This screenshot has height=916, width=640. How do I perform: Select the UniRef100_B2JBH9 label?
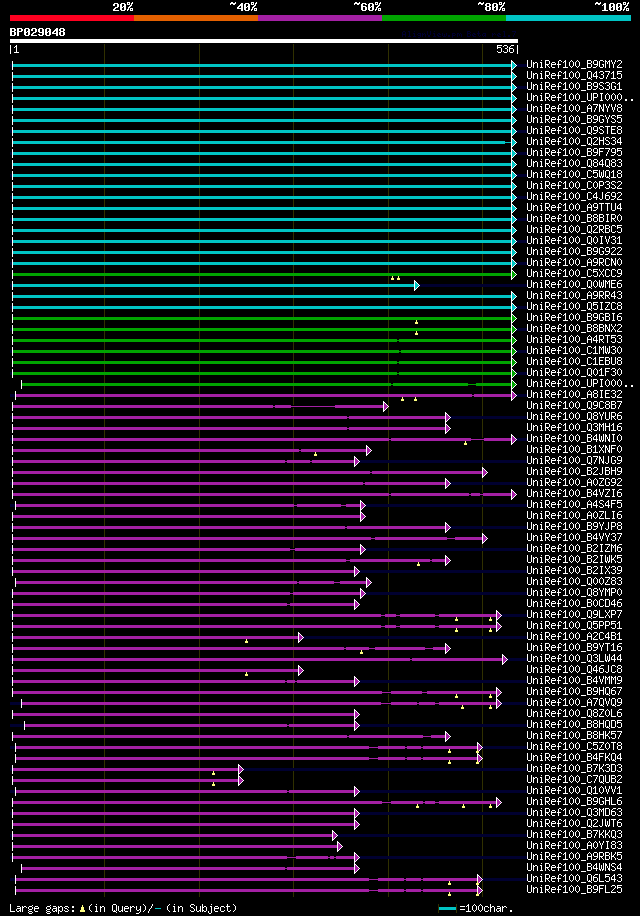click(x=574, y=471)
